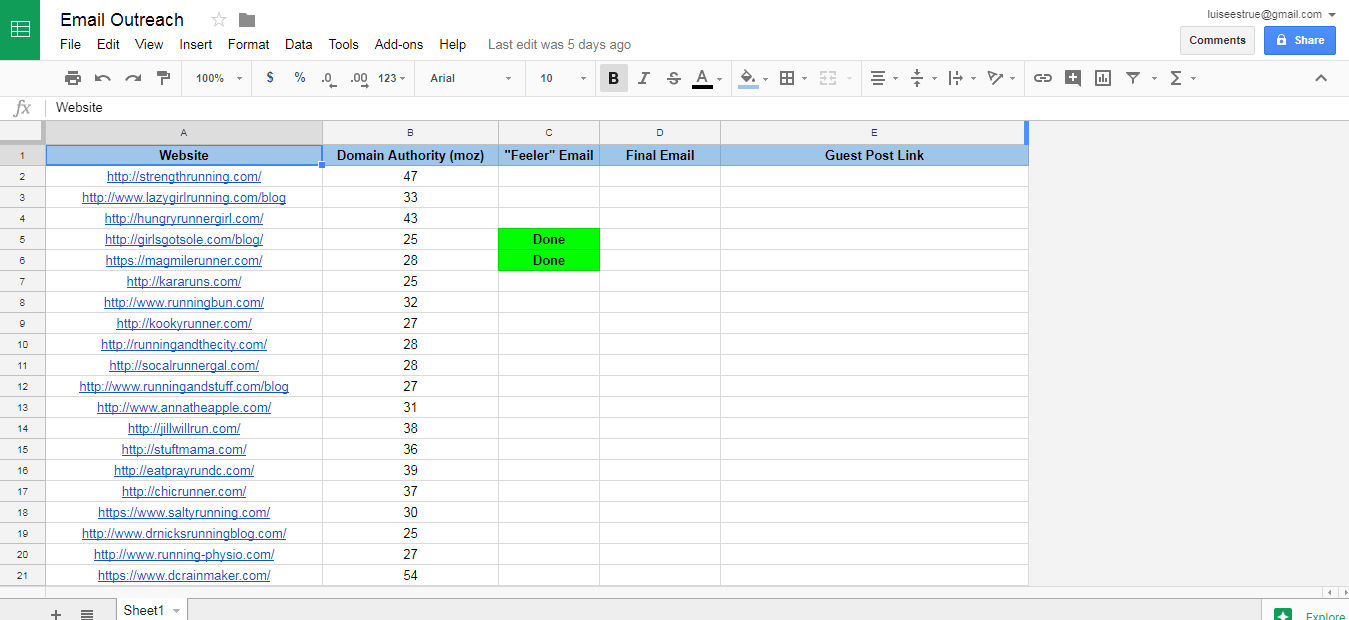This screenshot has width=1349, height=620.
Task: Click the blue Share button
Action: (x=1299, y=40)
